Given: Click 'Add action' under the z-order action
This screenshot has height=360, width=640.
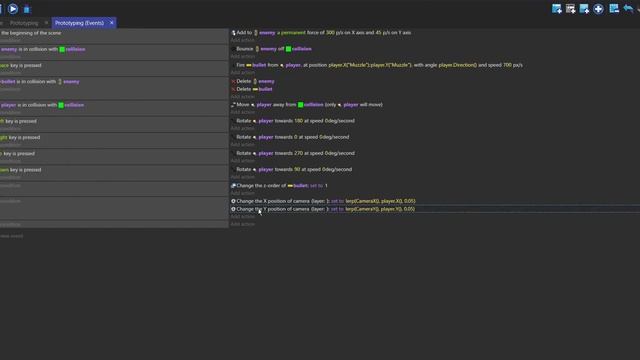Looking at the screenshot, I should click(x=242, y=193).
